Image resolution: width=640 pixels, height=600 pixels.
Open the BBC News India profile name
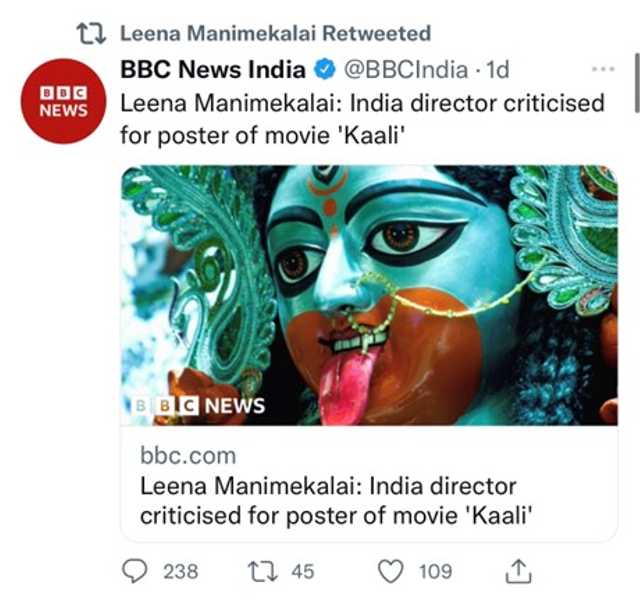click(212, 70)
